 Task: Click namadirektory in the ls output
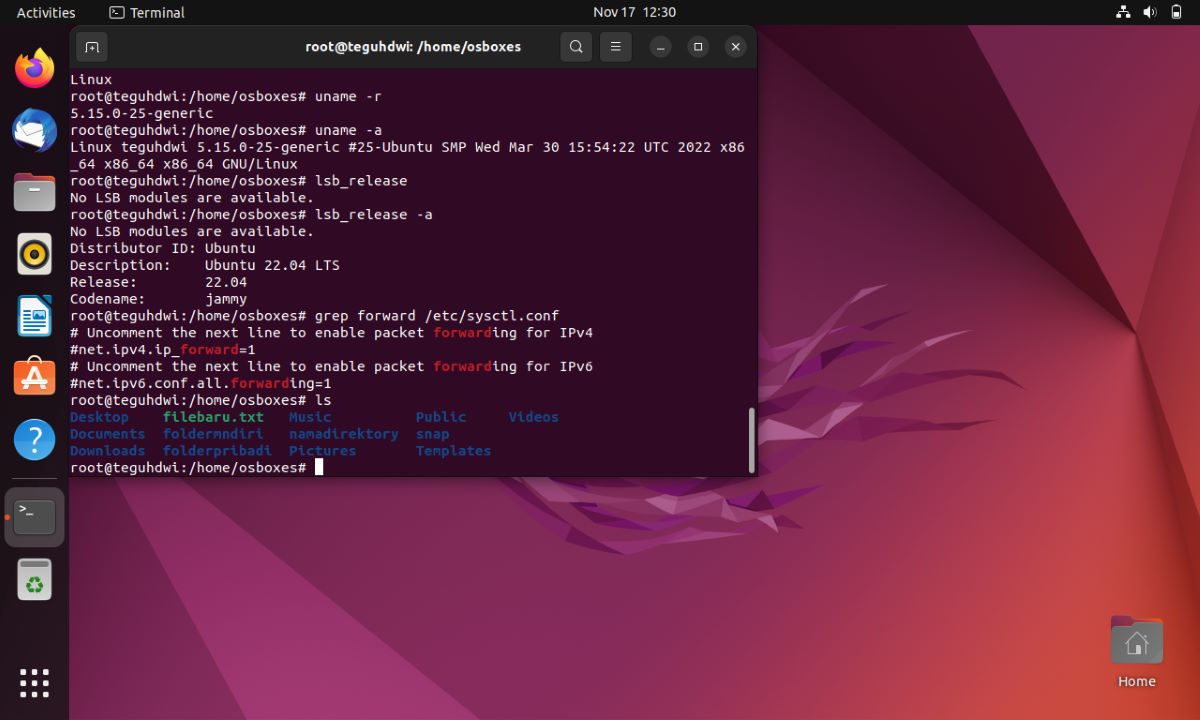(x=344, y=434)
